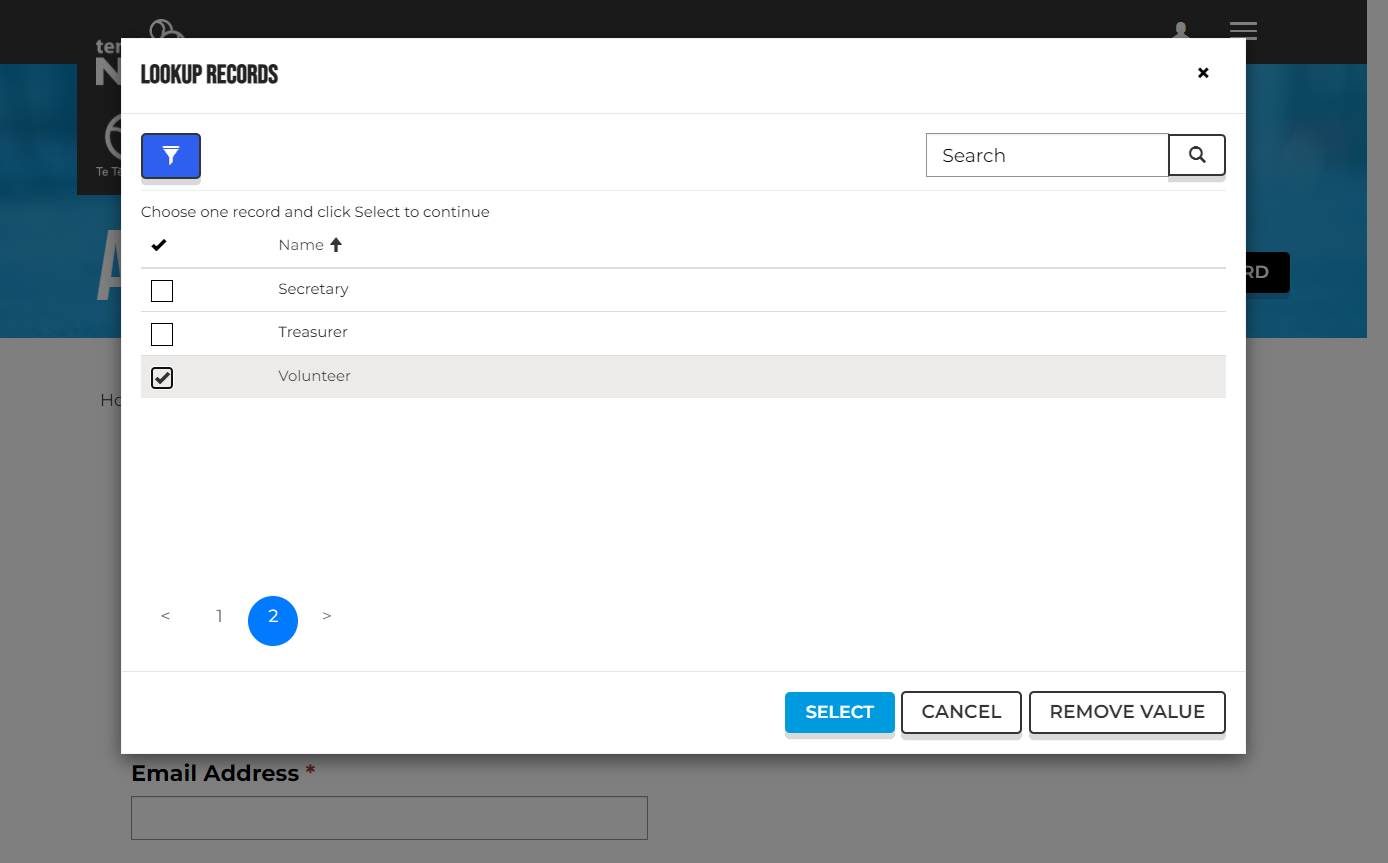The width and height of the screenshot is (1388, 863).
Task: Sort by the Name column header
Action: coord(310,245)
